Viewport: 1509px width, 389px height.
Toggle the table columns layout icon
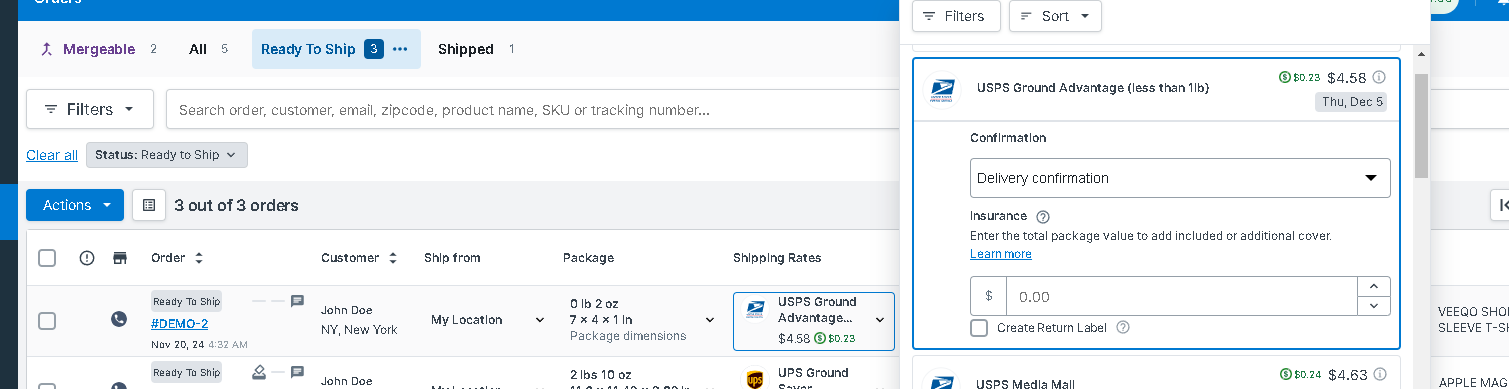pos(149,205)
